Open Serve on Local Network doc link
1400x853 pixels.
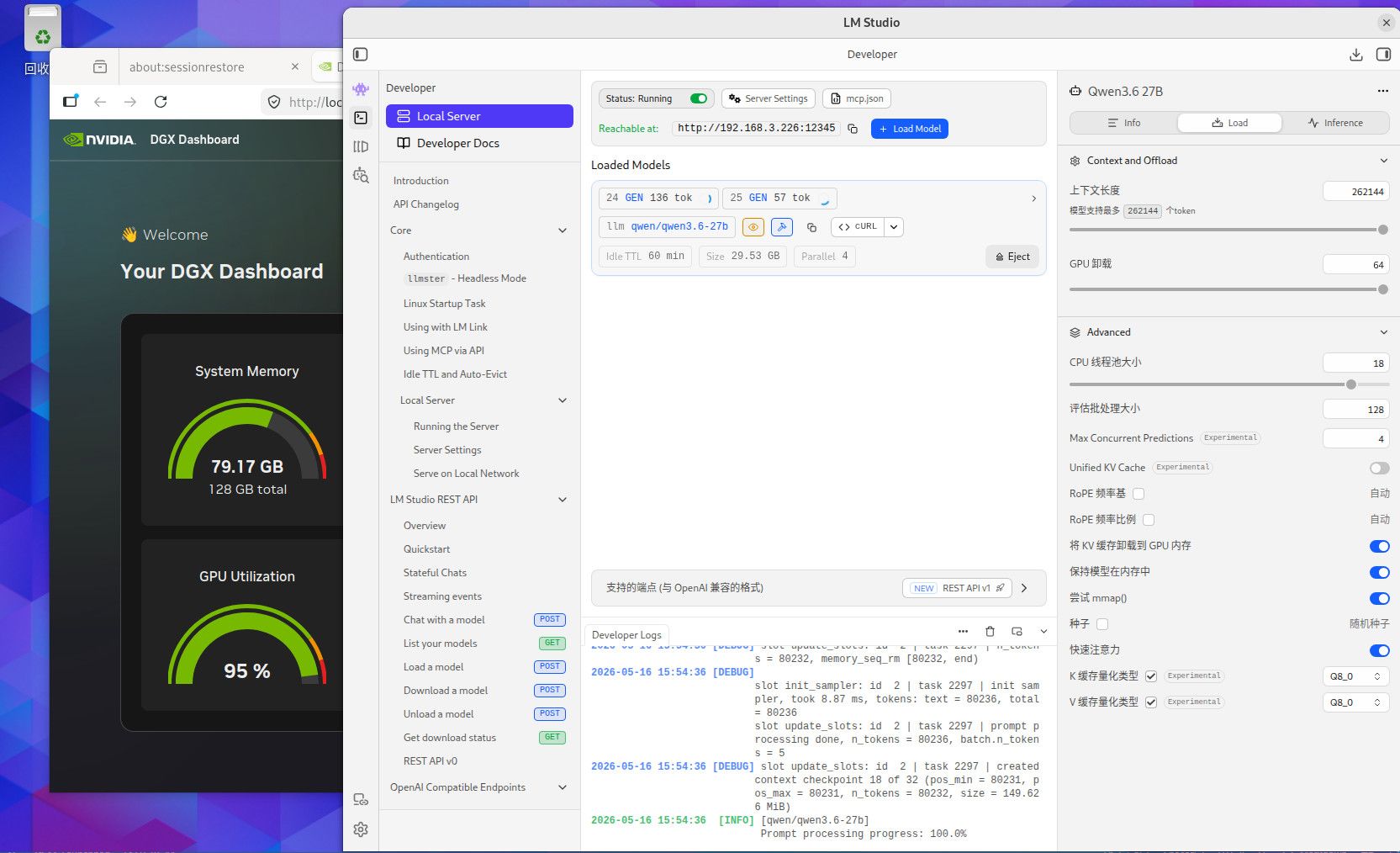click(x=466, y=474)
